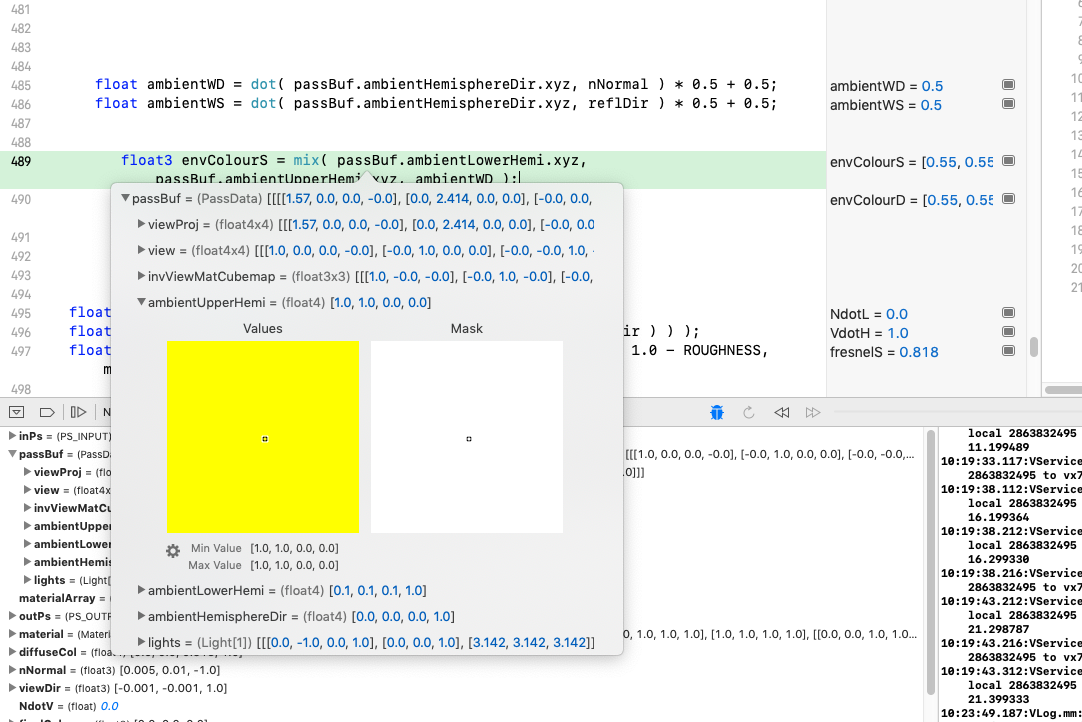Image resolution: width=1082 pixels, height=722 pixels.
Task: Step backward with the rewind icon
Action: point(781,412)
